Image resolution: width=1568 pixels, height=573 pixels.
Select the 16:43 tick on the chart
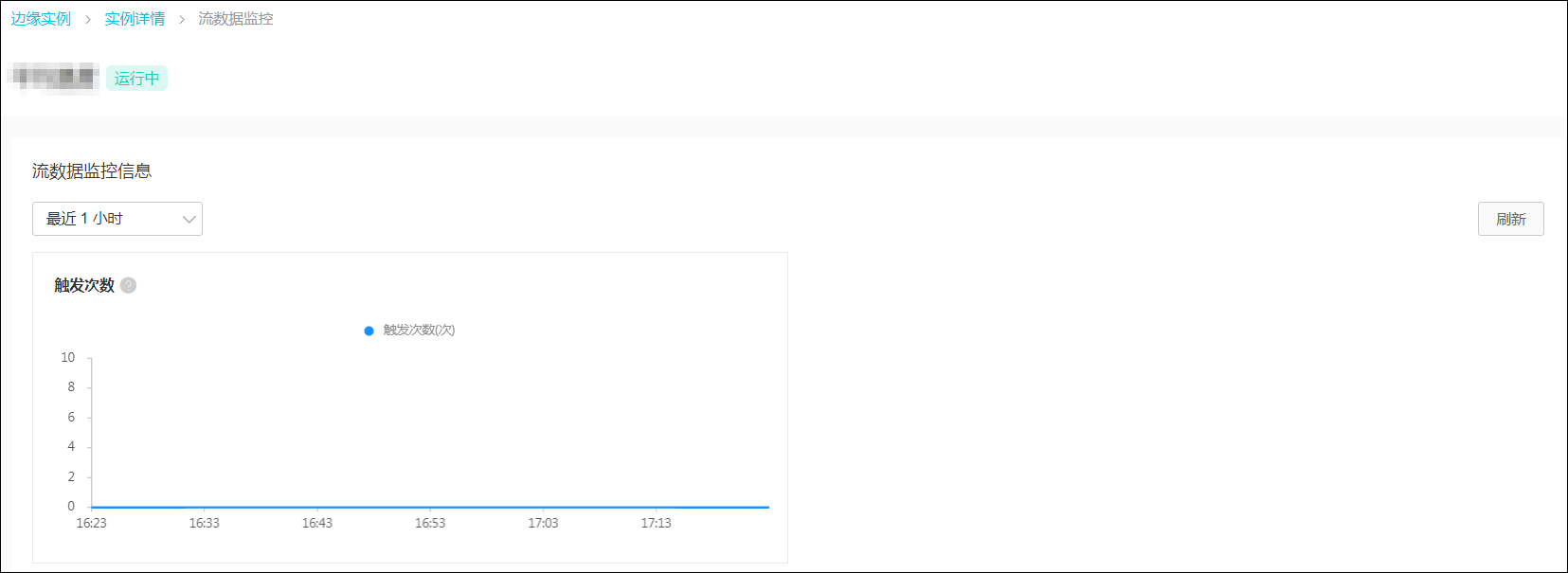tap(317, 523)
